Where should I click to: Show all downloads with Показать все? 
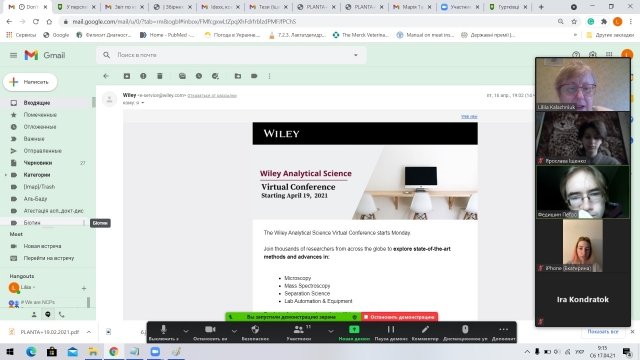[x=603, y=331]
